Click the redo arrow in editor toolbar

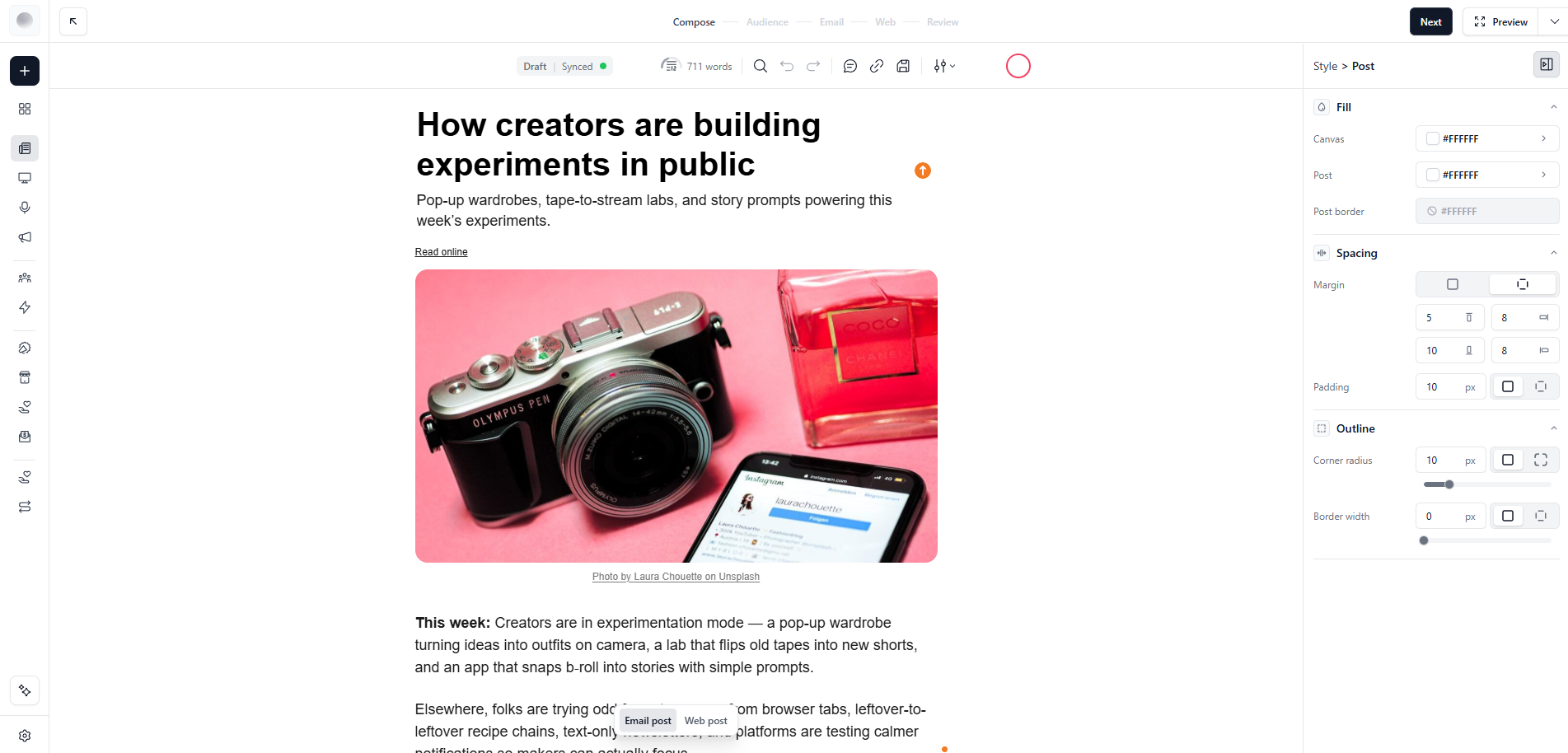(813, 66)
